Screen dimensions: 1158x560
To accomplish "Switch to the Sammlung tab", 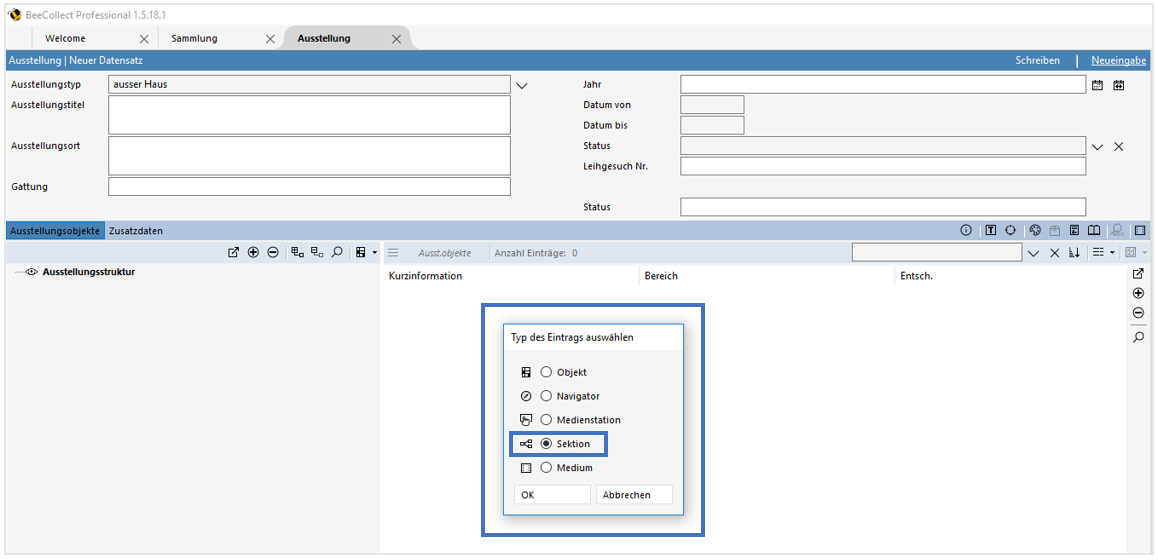I will click(x=194, y=39).
